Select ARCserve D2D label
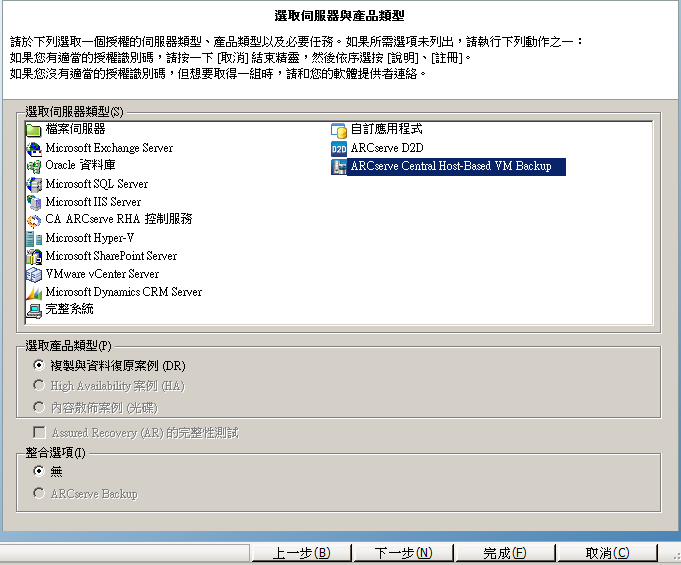The image size is (681, 565). pyautogui.click(x=387, y=148)
